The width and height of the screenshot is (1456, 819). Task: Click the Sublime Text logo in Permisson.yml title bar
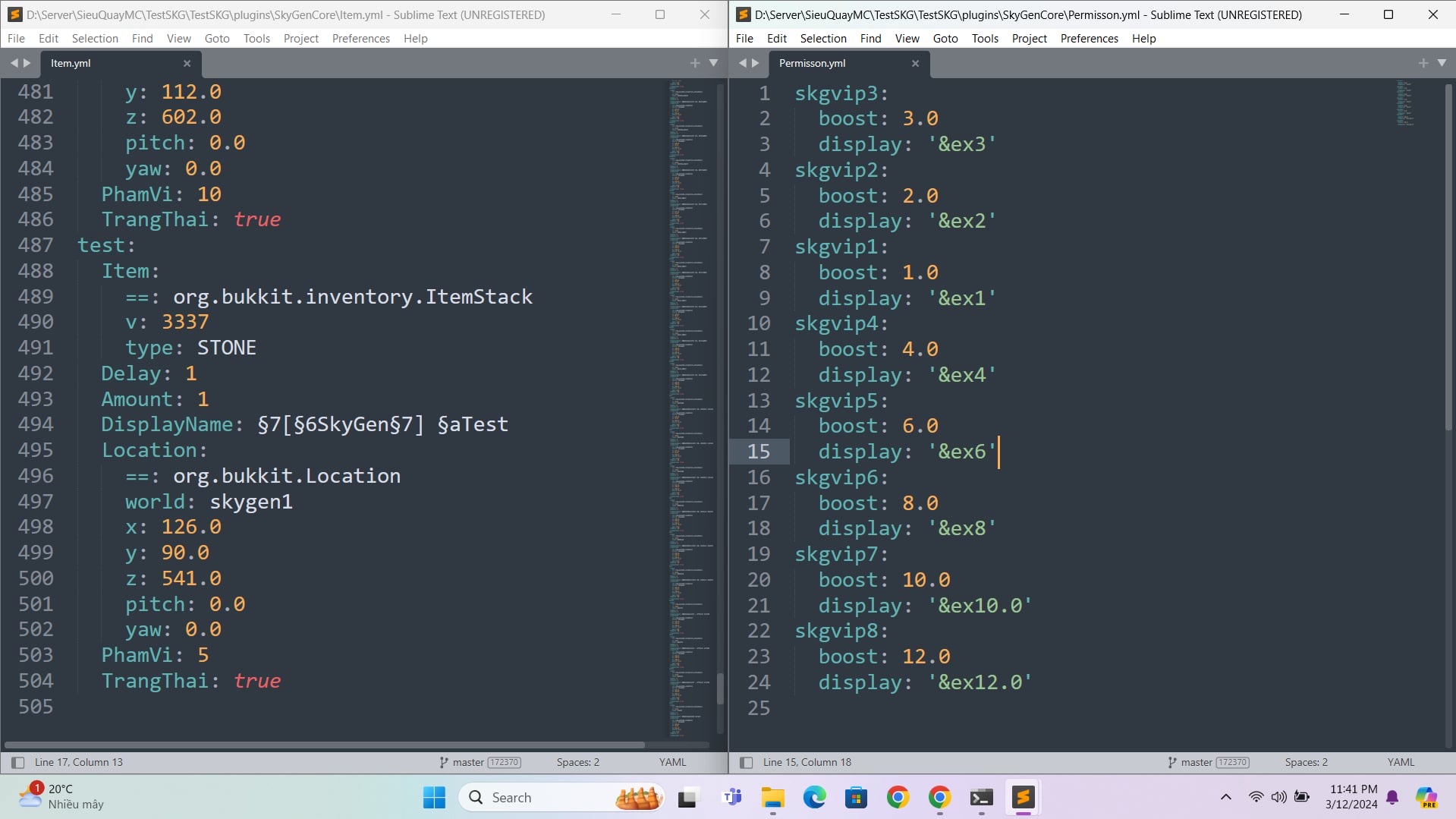743,14
